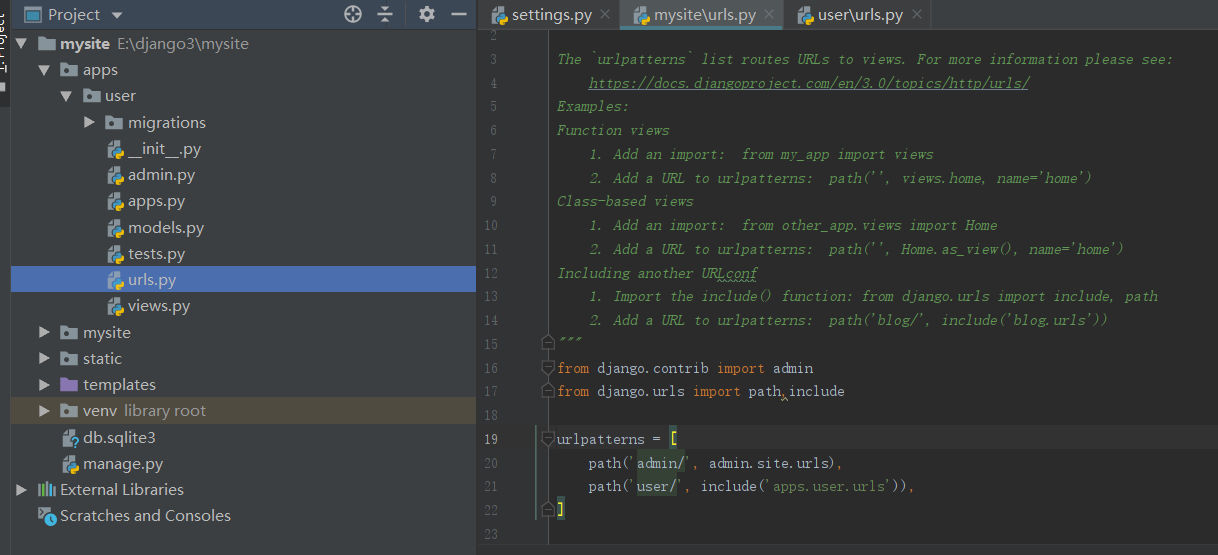
Task: Click the python icon on settings.py tab
Action: 498,15
